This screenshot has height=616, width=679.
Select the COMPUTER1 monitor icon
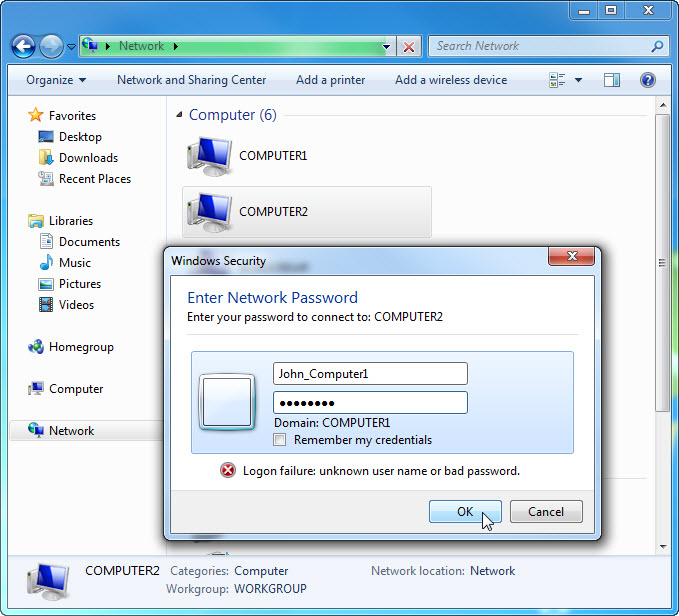210,156
